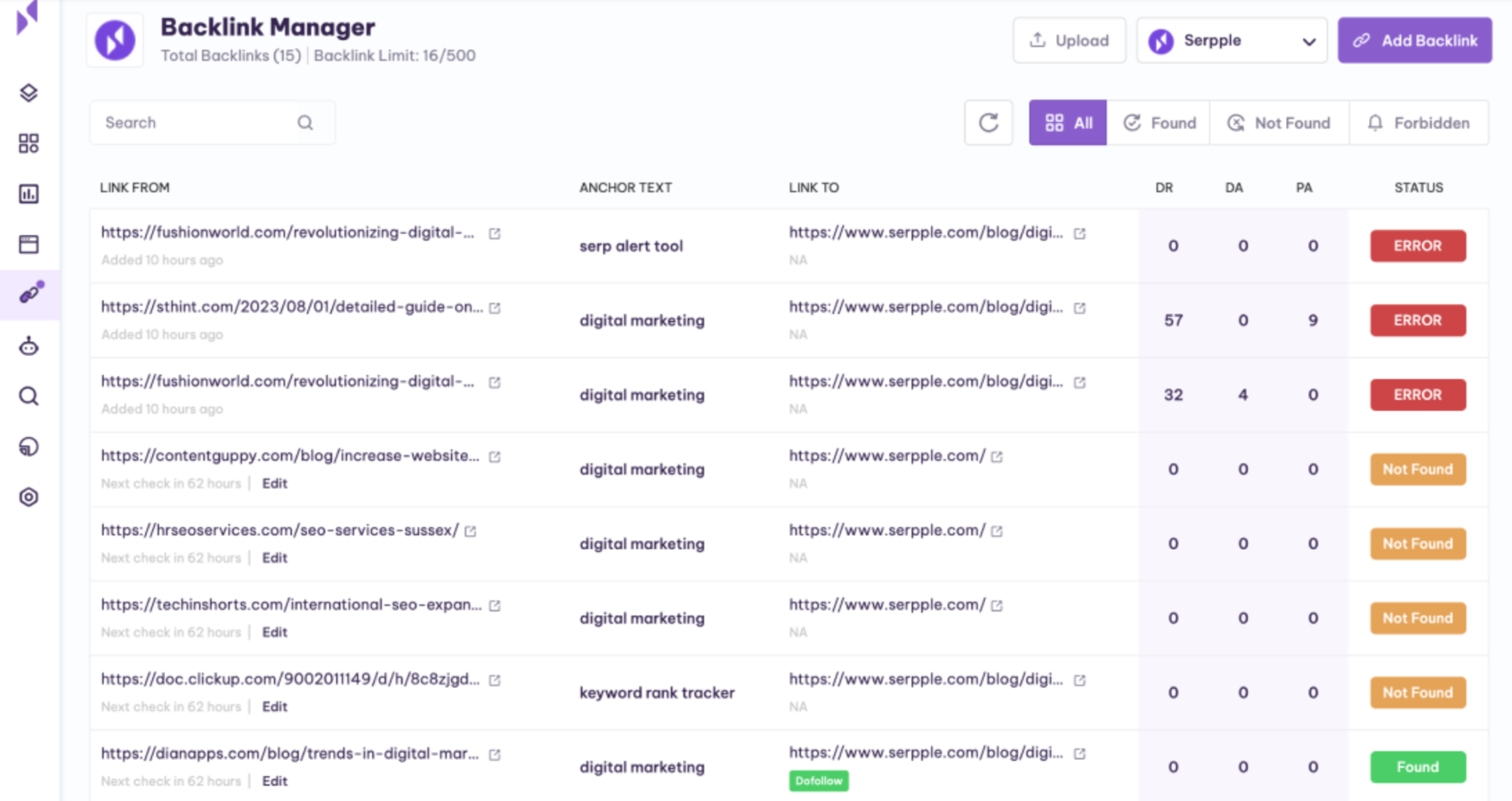Open external link for dianapps.com row
Image resolution: width=1512 pixels, height=801 pixels.
(495, 755)
